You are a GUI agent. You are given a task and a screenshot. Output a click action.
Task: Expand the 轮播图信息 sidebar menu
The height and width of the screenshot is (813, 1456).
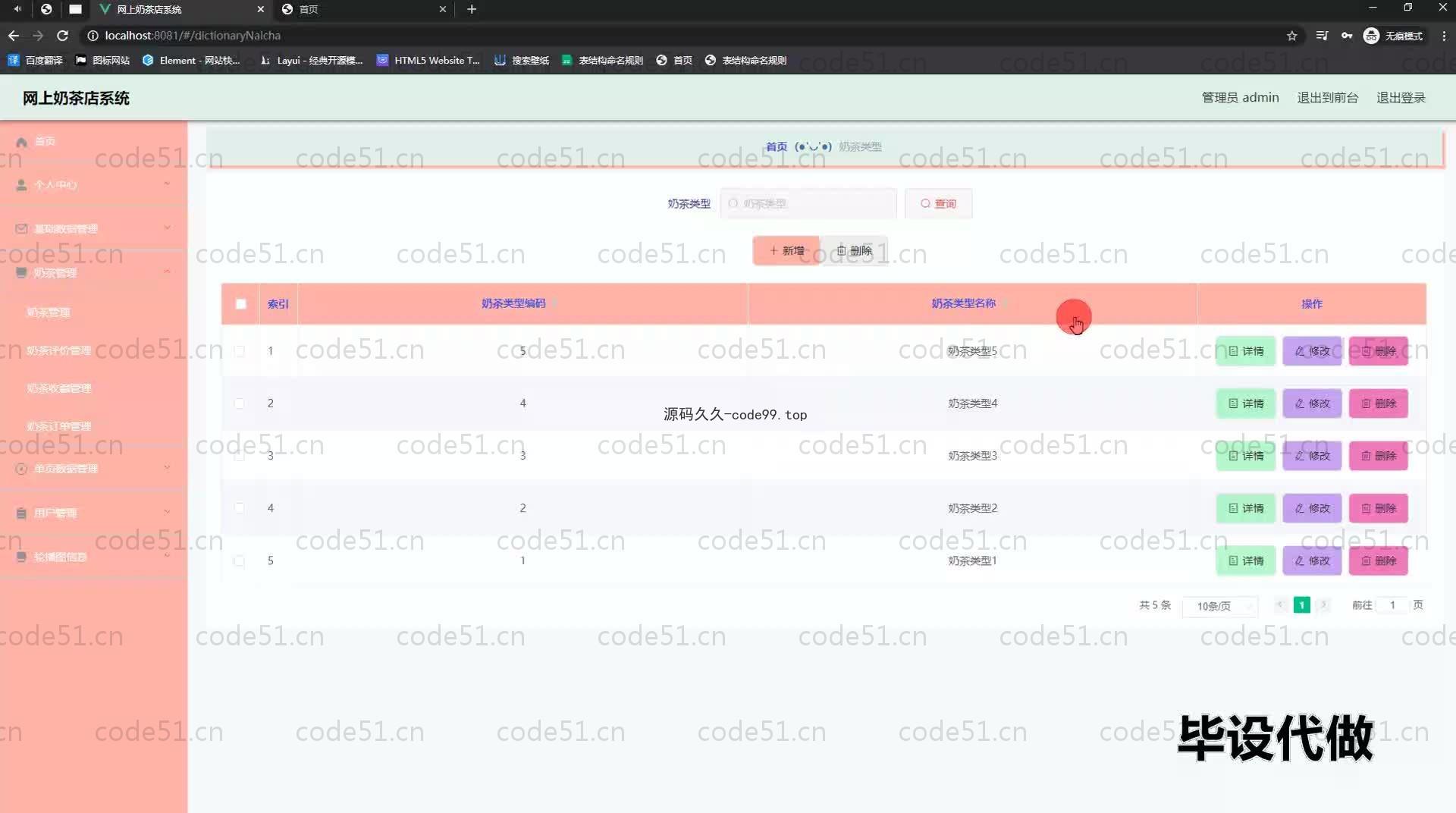[x=93, y=557]
